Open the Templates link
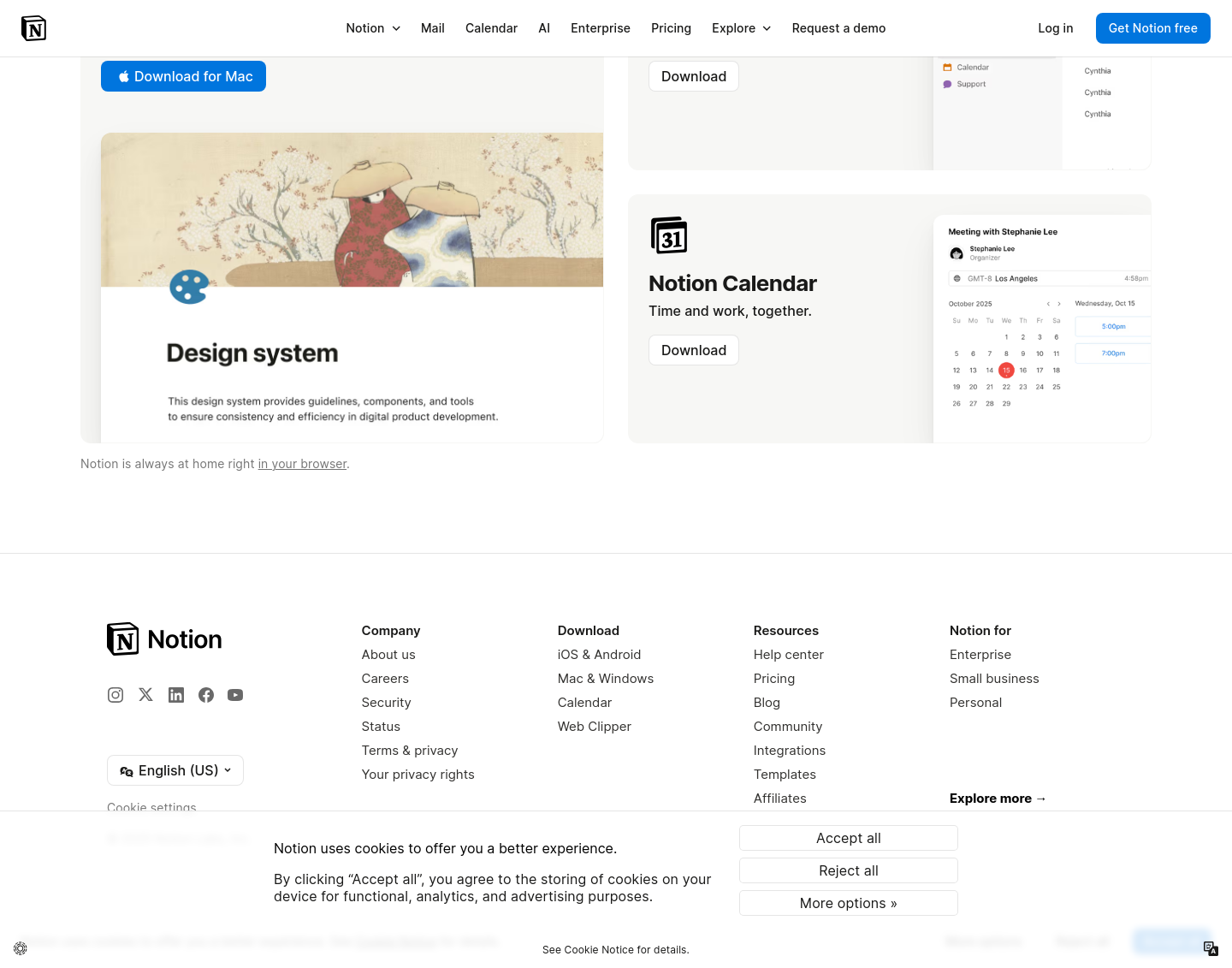Image resolution: width=1232 pixels, height=968 pixels. coord(785,775)
